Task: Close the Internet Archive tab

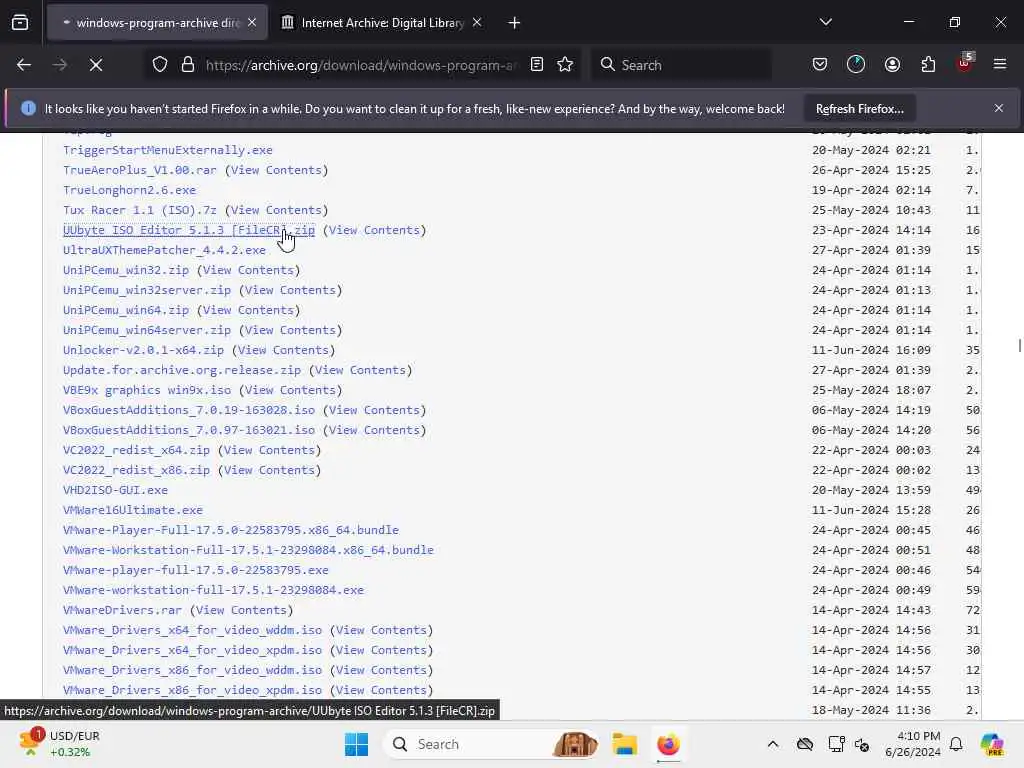Action: point(477,23)
